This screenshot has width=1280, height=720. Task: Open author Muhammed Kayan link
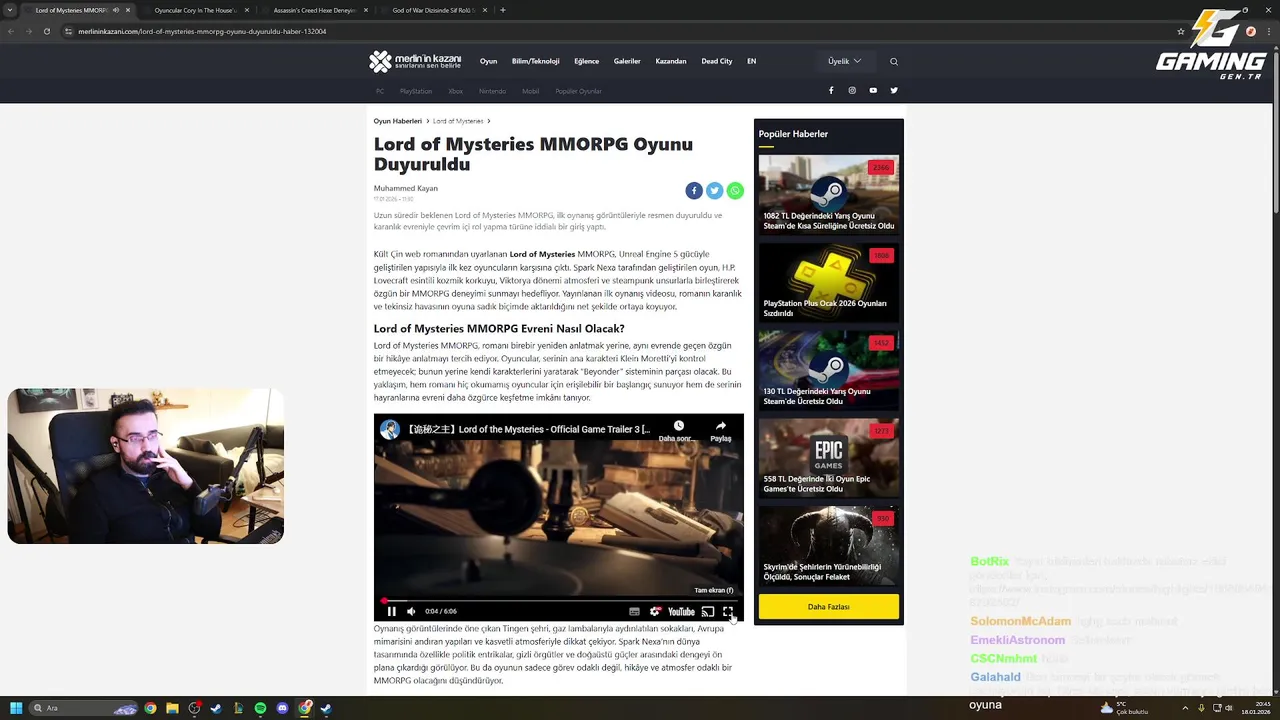405,188
